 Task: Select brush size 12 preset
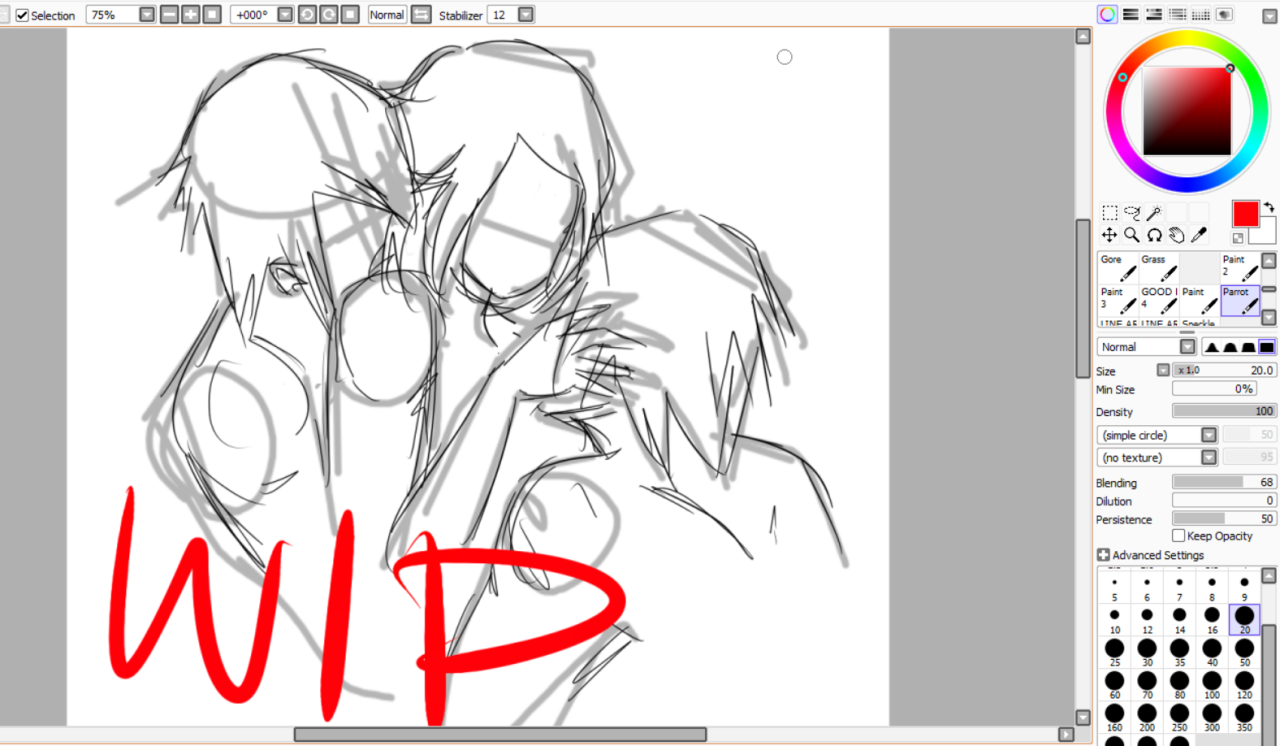[x=1147, y=620]
